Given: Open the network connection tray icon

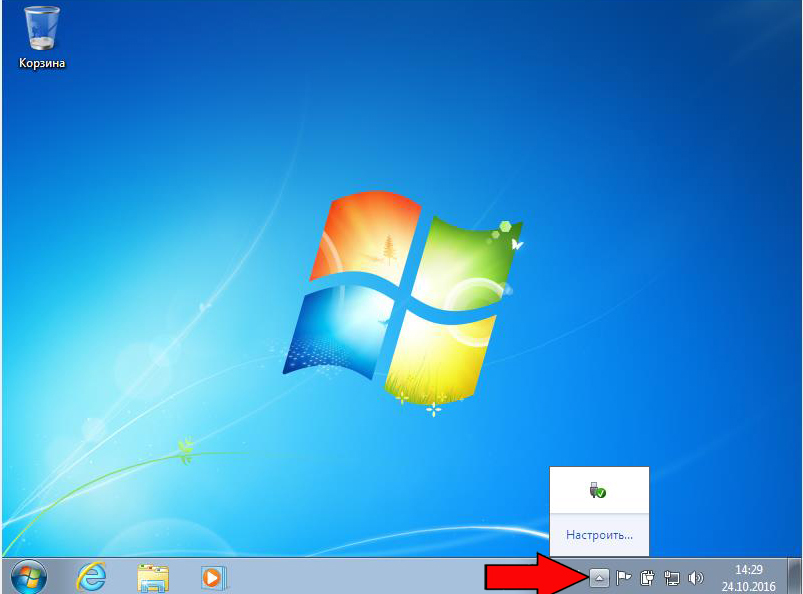Looking at the screenshot, I should click(x=671, y=578).
